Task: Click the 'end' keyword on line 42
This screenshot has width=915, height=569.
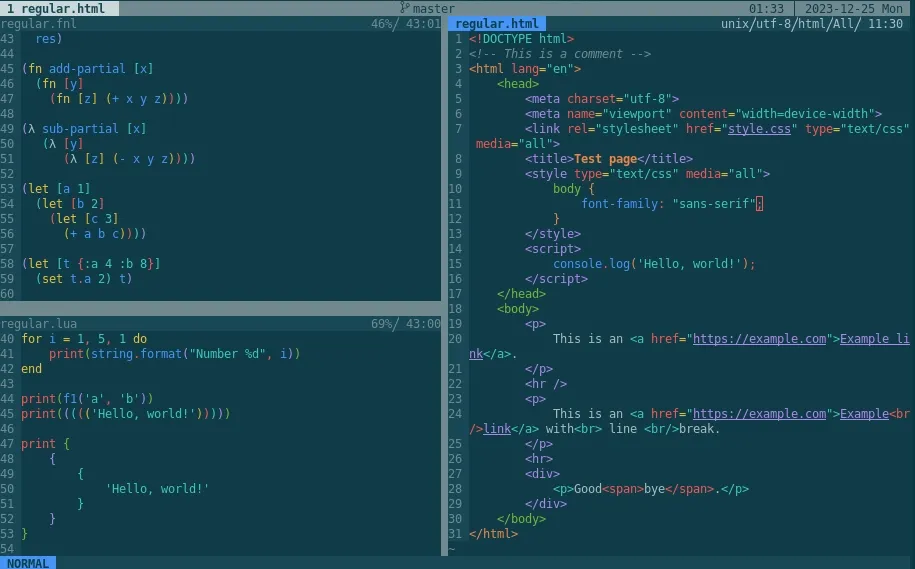Action: [x=32, y=369]
